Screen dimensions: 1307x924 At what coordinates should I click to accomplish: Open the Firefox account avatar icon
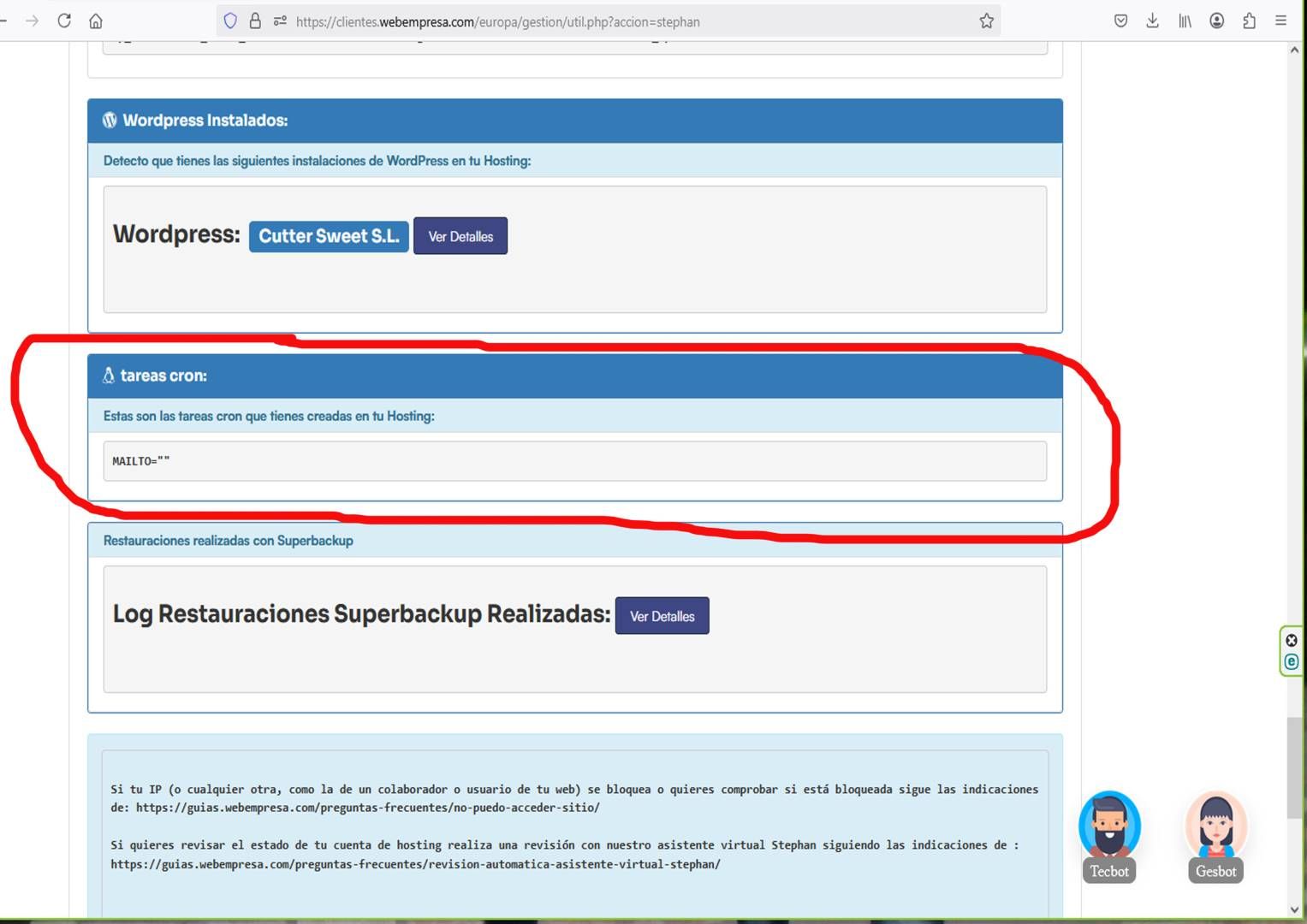click(x=1216, y=21)
